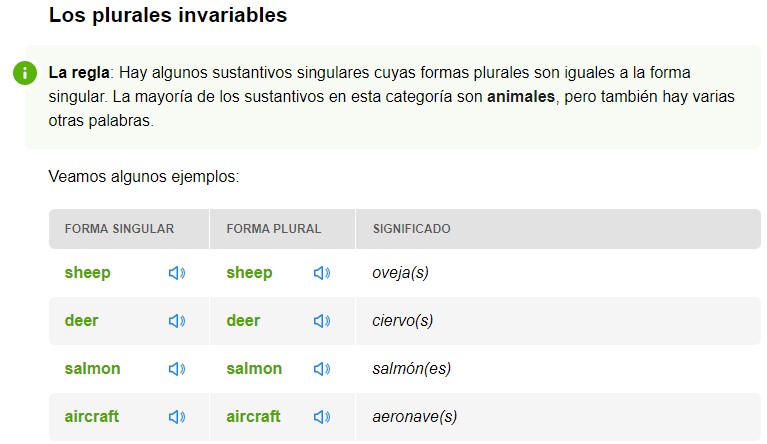The width and height of the screenshot is (767, 444).
Task: Click the Los plurales invariables heading
Action: [168, 15]
